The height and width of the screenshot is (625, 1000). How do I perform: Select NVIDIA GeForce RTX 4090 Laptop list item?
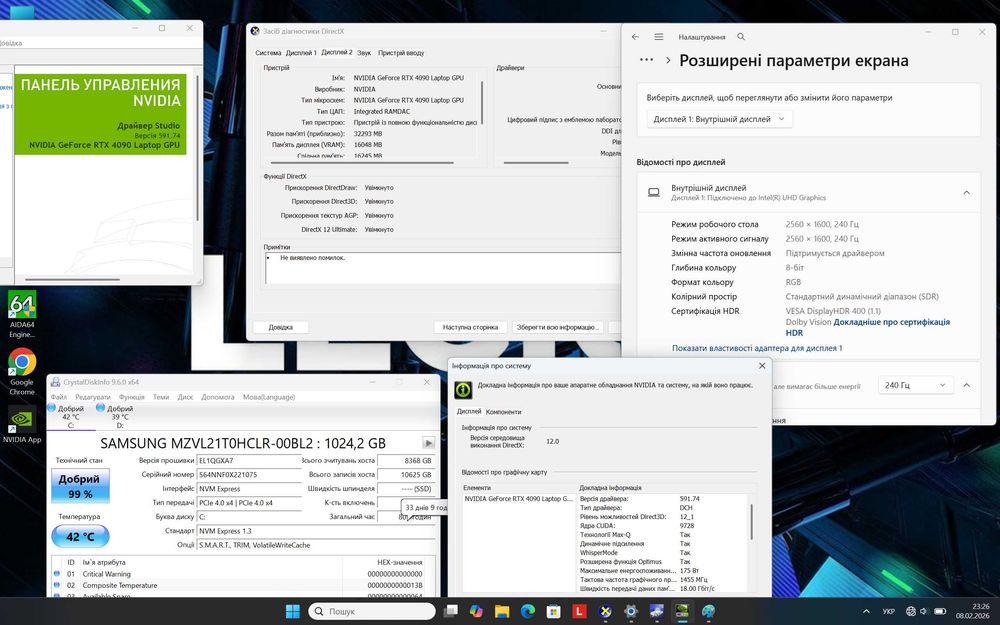coord(518,499)
